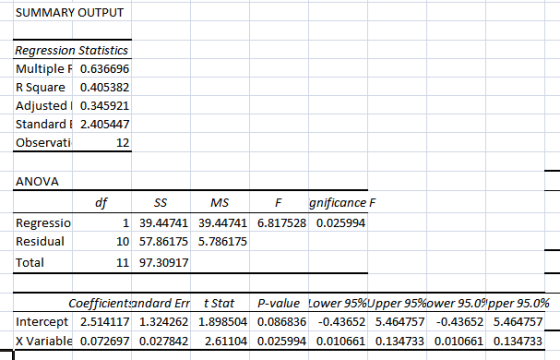
Task: Click the df column header
Action: (x=101, y=203)
